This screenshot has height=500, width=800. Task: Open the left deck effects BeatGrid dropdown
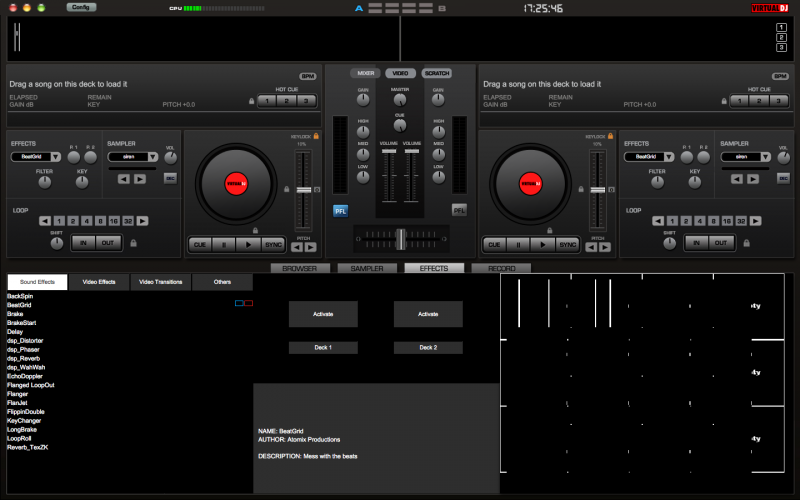56,157
